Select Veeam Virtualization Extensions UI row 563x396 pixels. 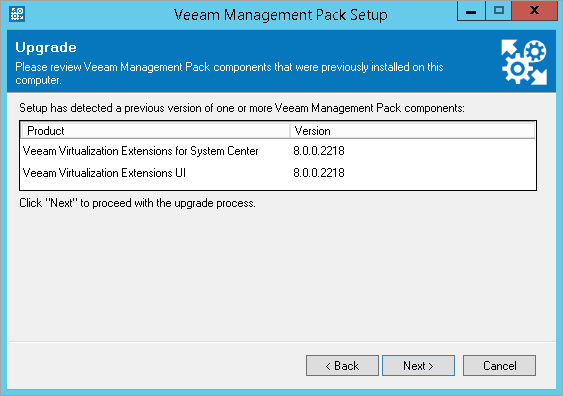278,173
